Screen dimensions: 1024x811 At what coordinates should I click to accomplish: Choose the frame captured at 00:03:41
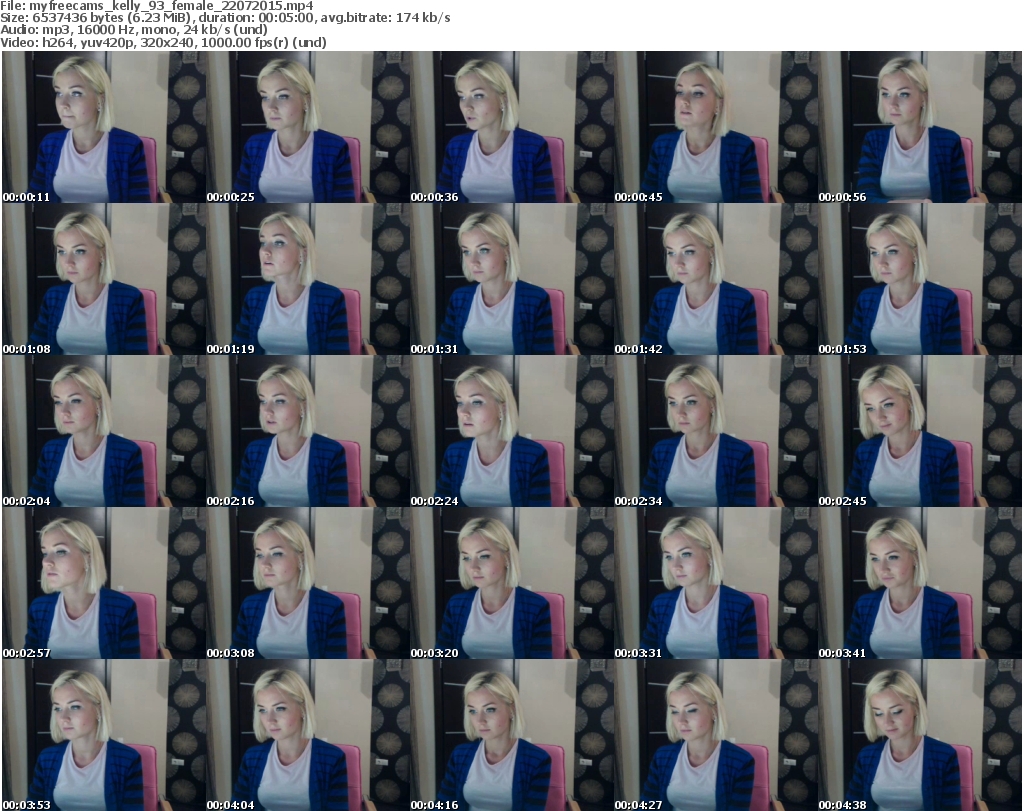tap(920, 584)
